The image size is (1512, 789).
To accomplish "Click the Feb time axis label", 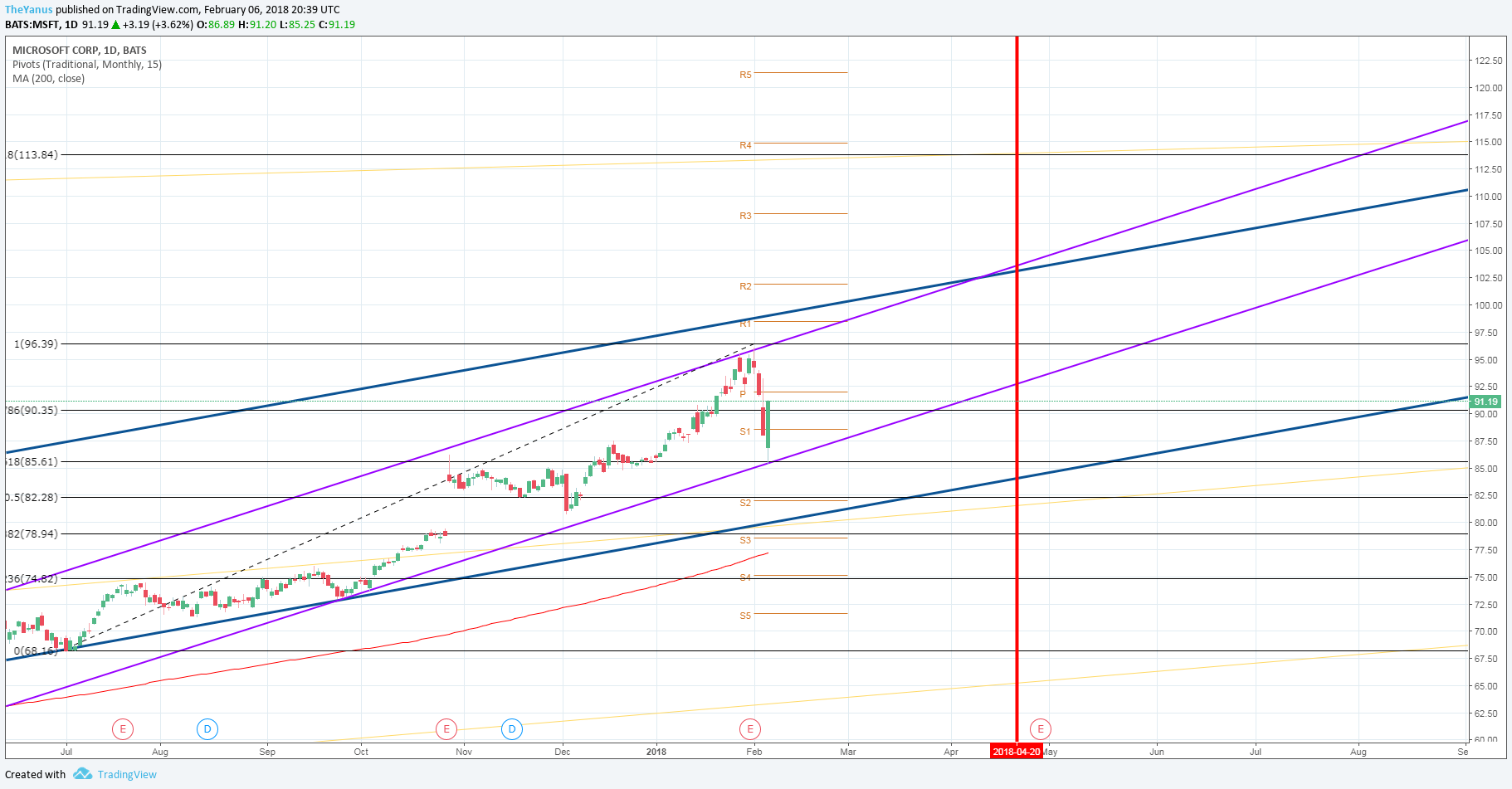I will tap(754, 752).
